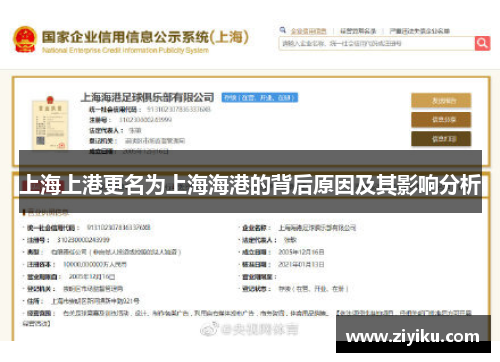Click the 上海海港足球俱乐部有限公司 company heading
500x362 pixels.
click(147, 97)
